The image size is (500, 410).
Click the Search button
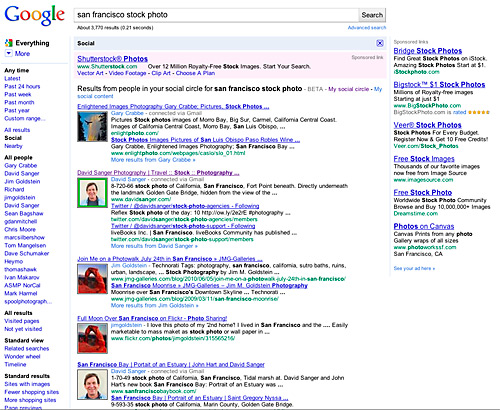(372, 15)
